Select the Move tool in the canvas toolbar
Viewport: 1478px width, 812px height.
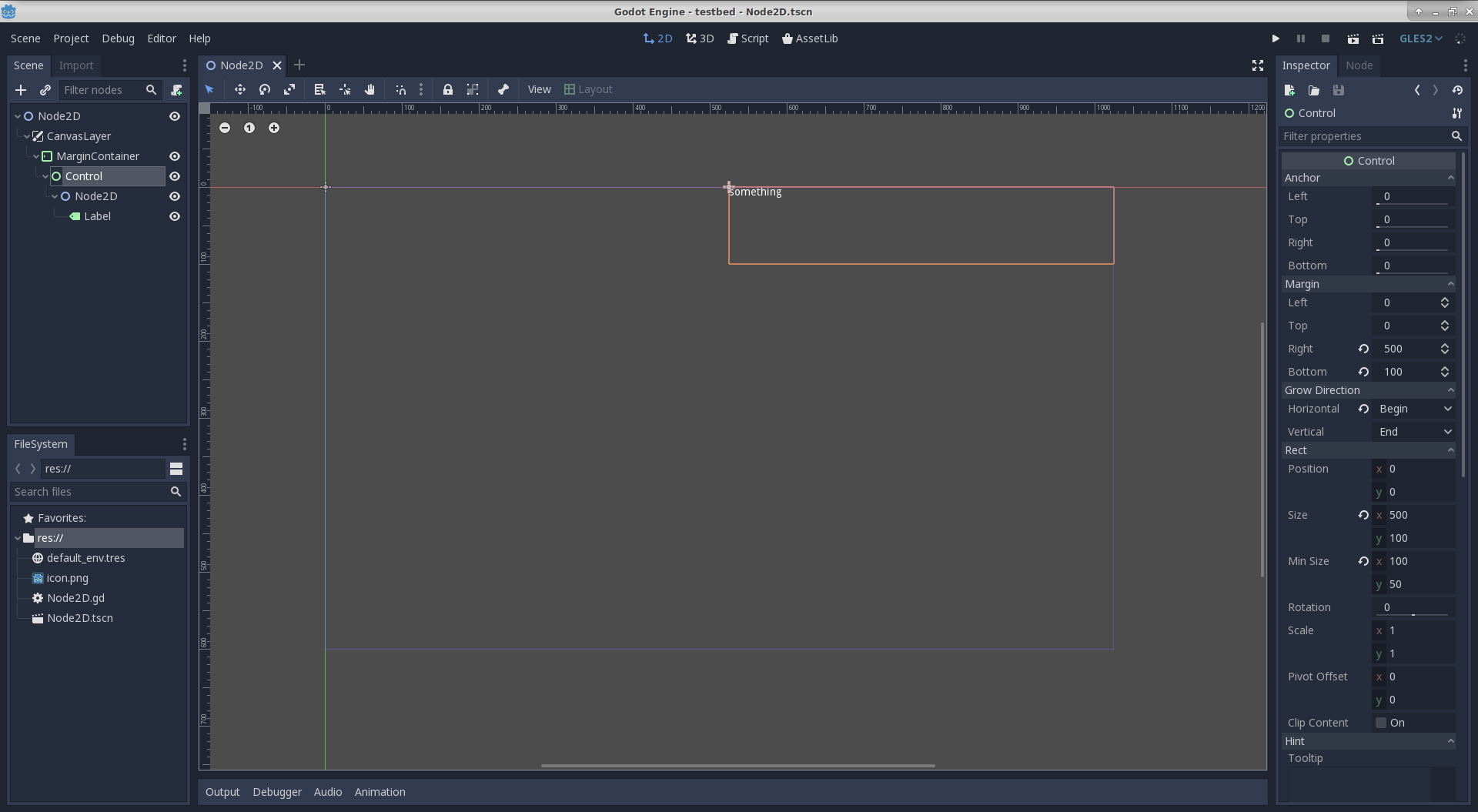[239, 89]
